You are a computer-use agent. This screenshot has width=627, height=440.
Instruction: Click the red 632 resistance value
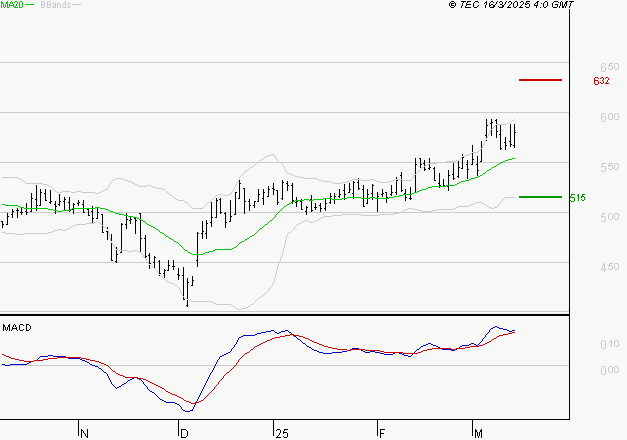click(601, 81)
